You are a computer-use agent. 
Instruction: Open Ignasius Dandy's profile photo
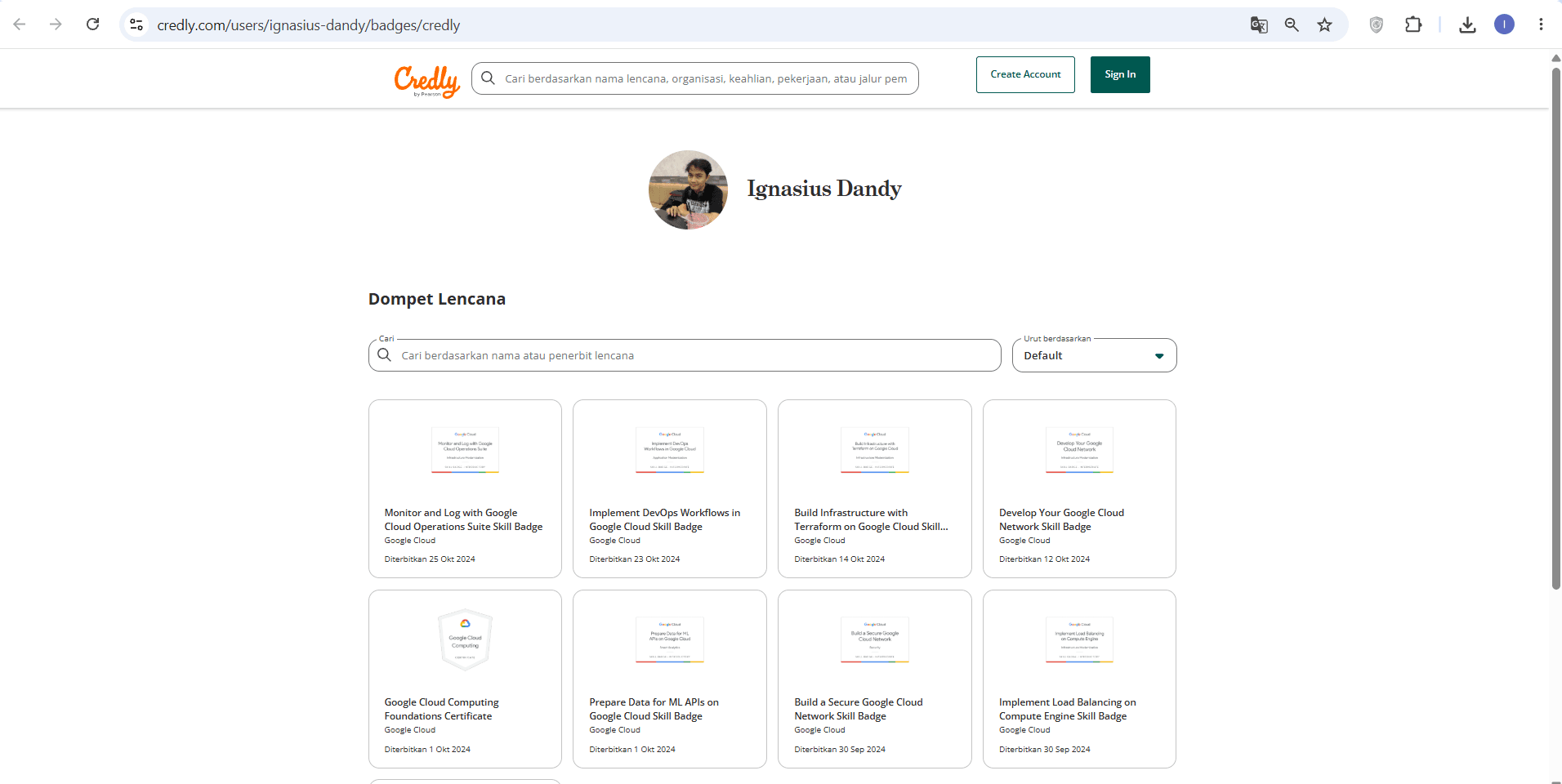(x=688, y=189)
